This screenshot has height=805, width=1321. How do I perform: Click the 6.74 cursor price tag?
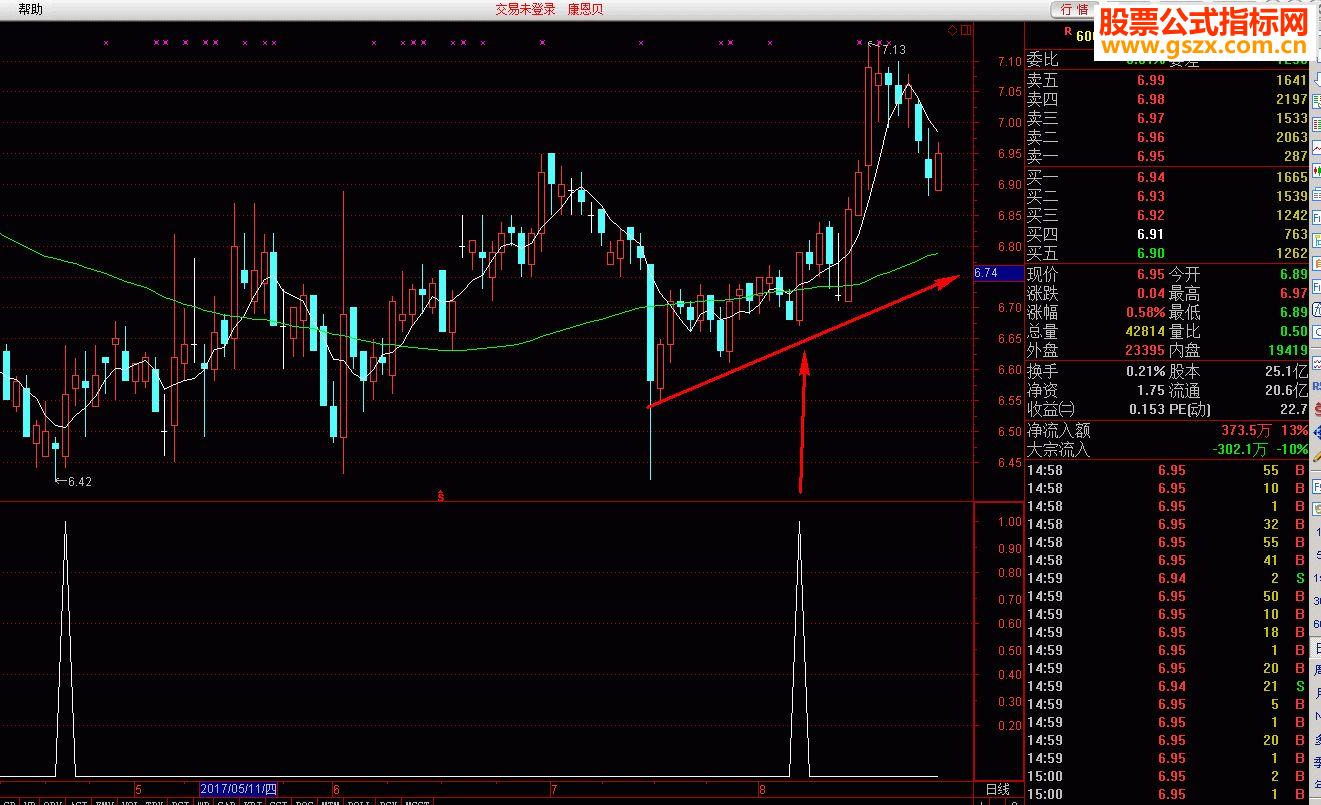[997, 273]
